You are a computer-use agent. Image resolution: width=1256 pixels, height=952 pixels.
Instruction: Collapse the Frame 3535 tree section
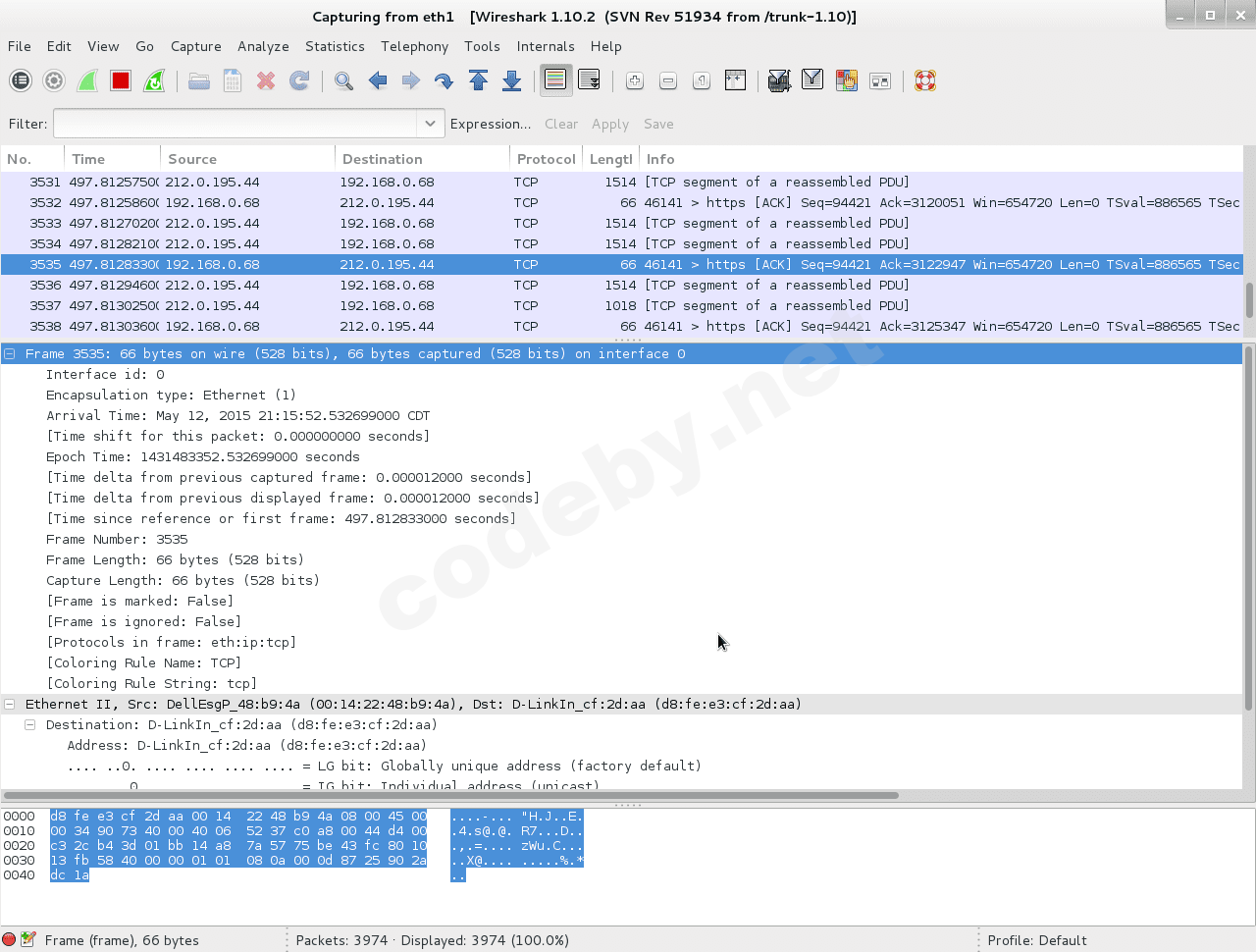click(x=10, y=353)
